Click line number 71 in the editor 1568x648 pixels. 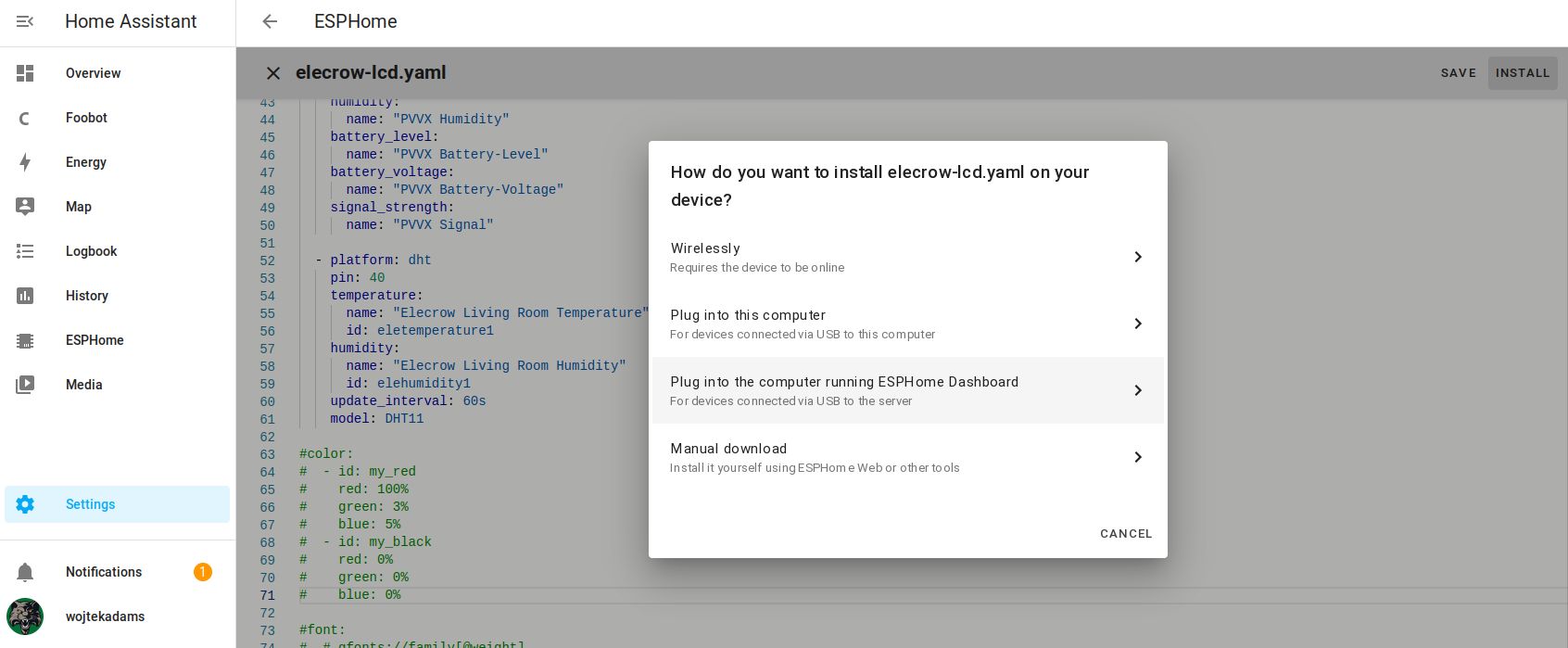(x=267, y=595)
